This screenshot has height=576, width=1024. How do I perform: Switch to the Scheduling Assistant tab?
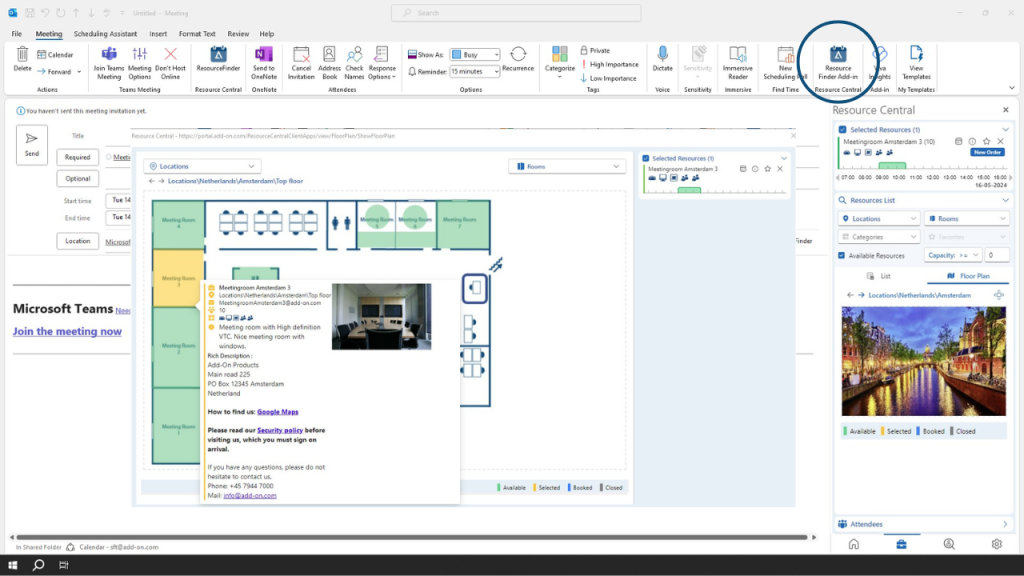pos(104,34)
